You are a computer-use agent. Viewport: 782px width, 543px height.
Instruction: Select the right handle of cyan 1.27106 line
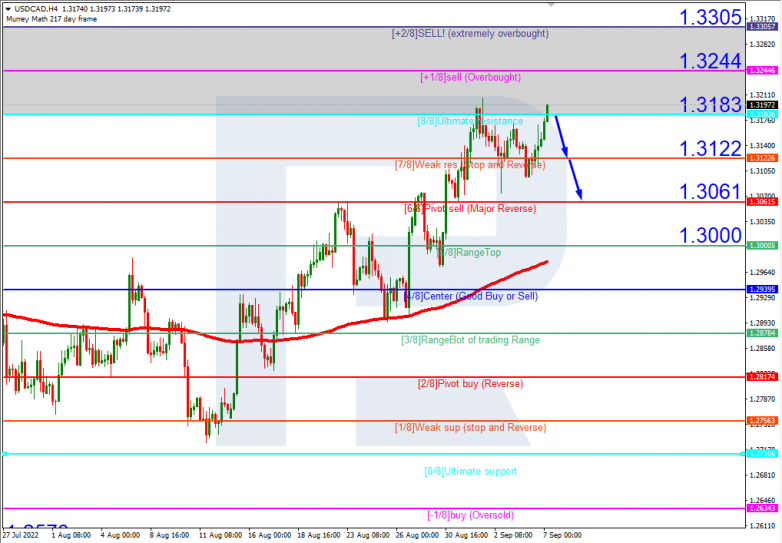(743, 454)
